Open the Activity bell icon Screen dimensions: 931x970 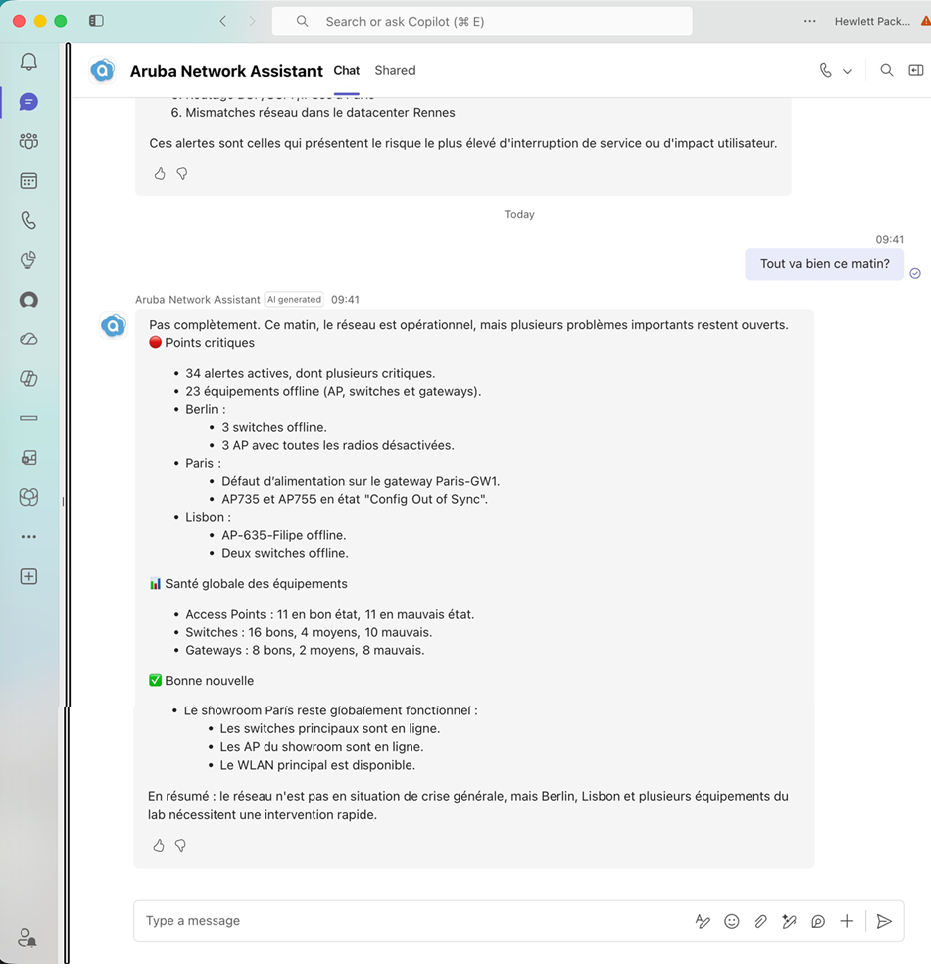(28, 62)
